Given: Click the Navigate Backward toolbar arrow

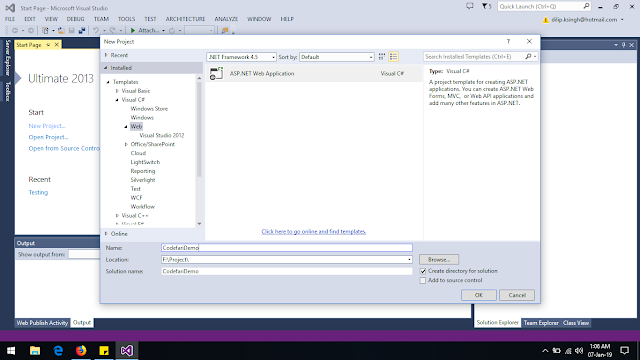Looking at the screenshot, I should click(15, 31).
